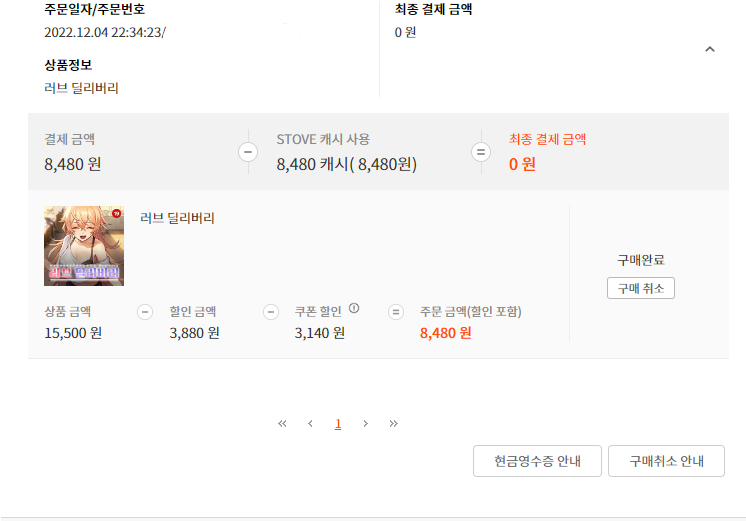Open the 구매취소 안내 button
The width and height of the screenshot is (746, 521).
[x=666, y=461]
